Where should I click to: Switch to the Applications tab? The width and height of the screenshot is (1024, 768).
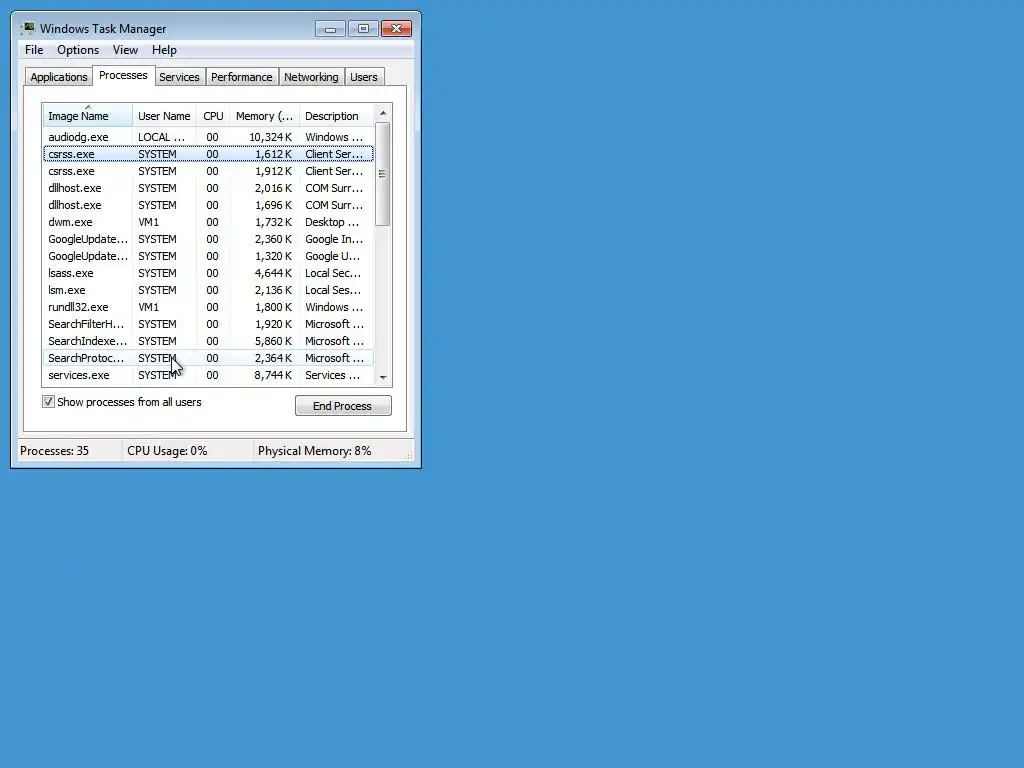59,77
